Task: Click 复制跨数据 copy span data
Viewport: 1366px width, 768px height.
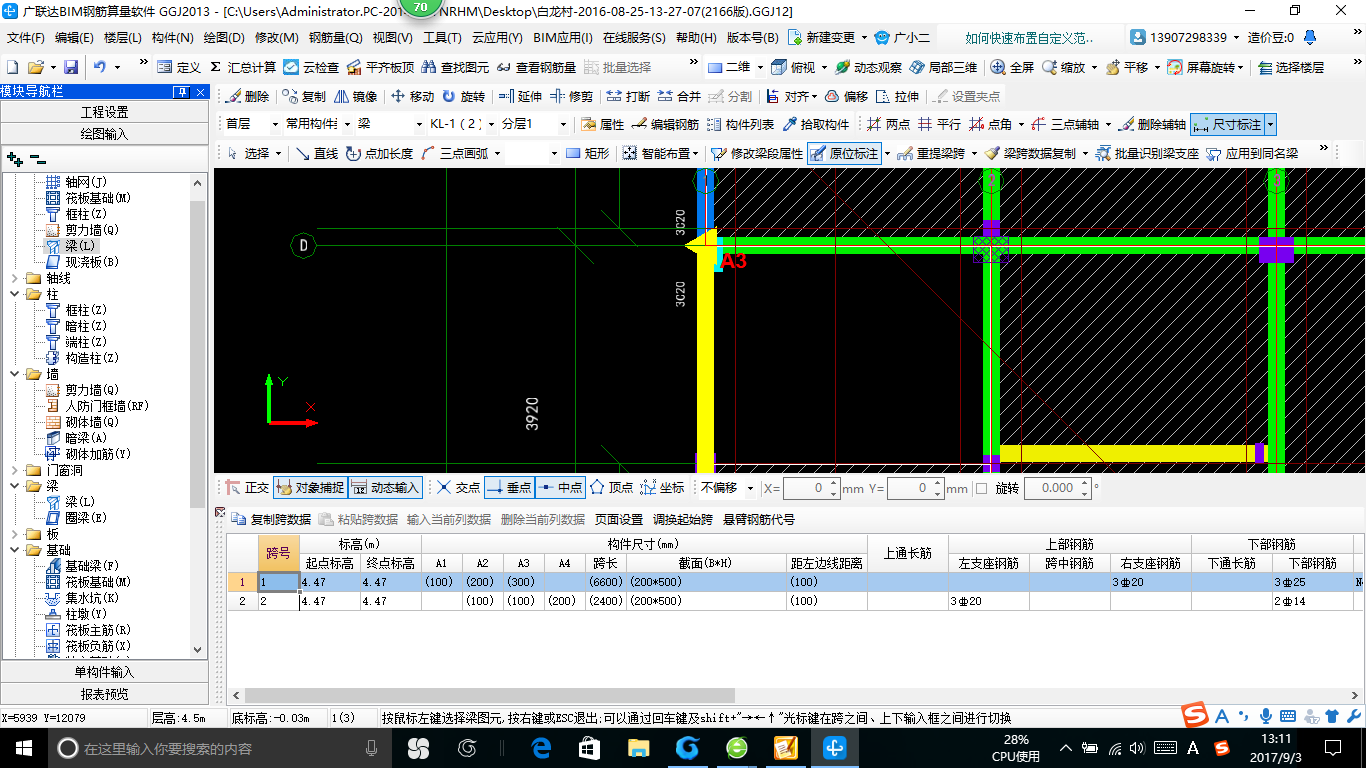Action: 272,520
